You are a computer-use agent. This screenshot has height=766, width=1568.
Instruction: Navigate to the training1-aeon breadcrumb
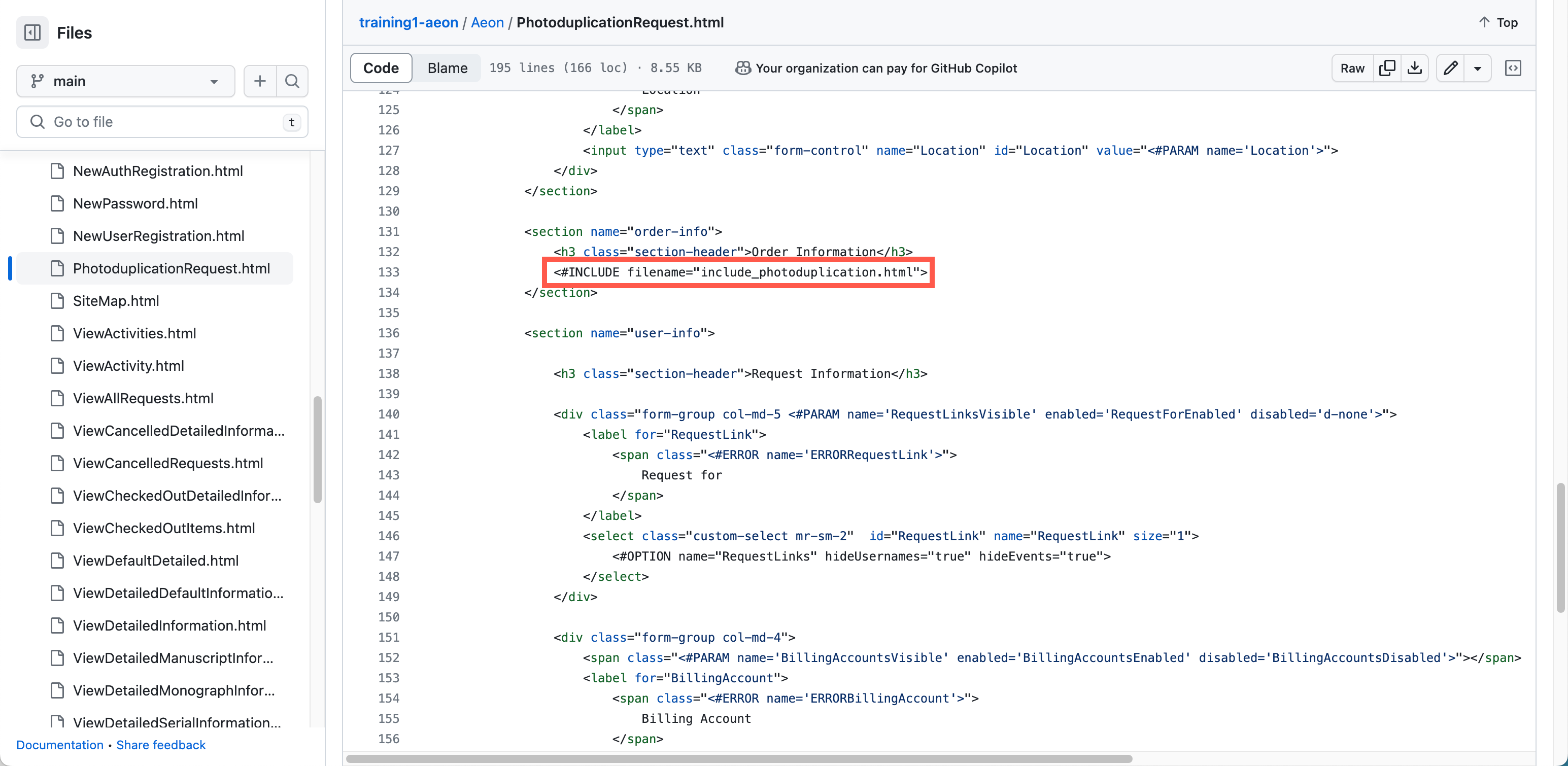(x=408, y=22)
